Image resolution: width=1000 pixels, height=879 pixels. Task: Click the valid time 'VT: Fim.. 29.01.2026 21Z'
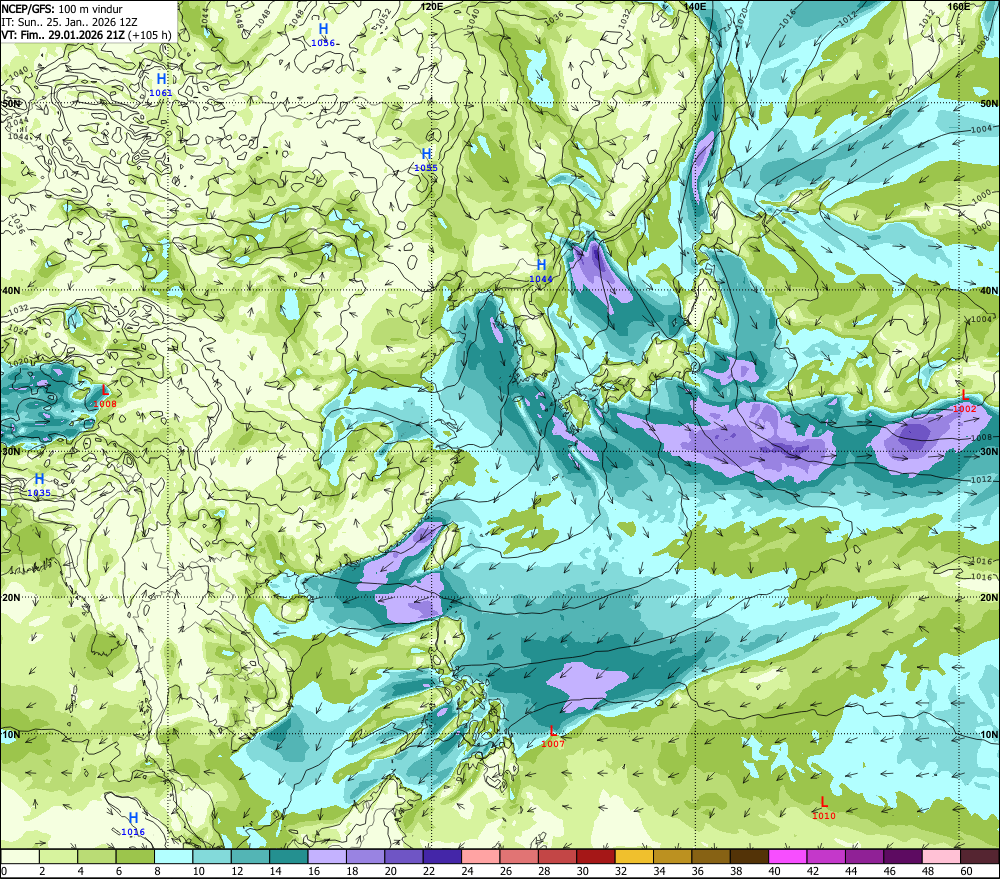(x=63, y=35)
